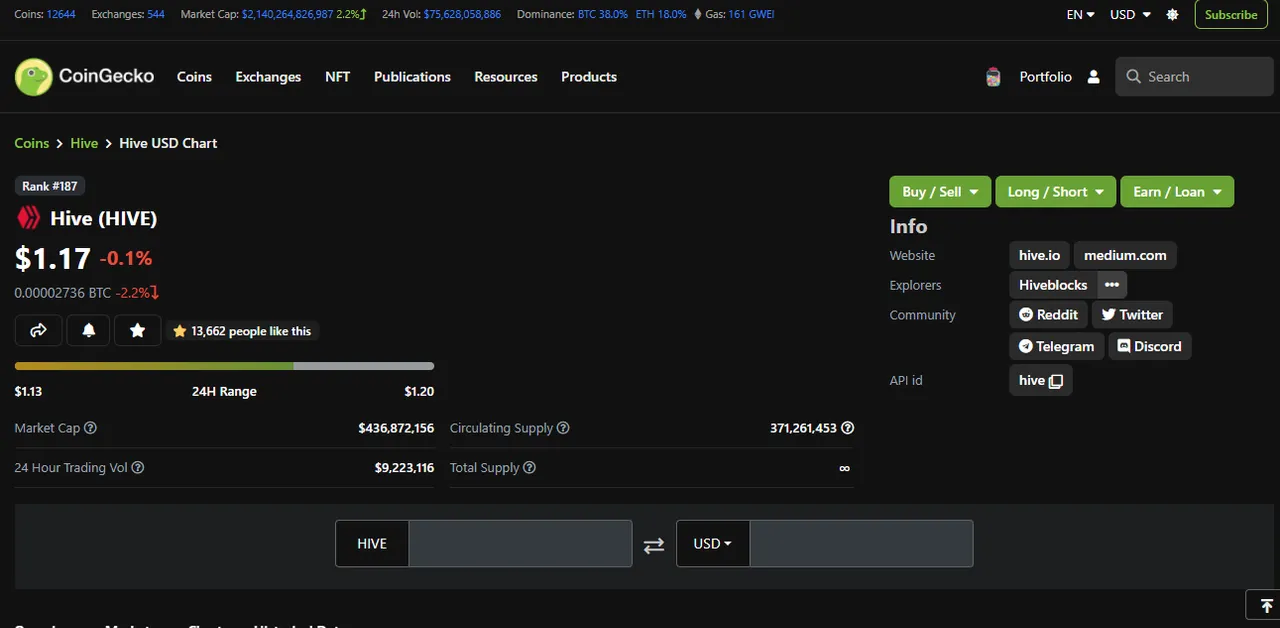Click Market Cap info question icon
Viewport: 1280px width, 628px height.
pos(90,428)
